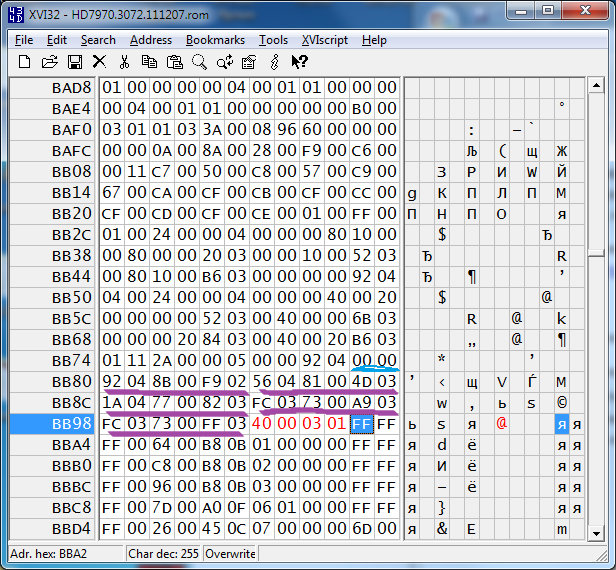Click the scrollbar down arrow
Image resolution: width=616 pixels, height=570 pixels.
(x=596, y=533)
